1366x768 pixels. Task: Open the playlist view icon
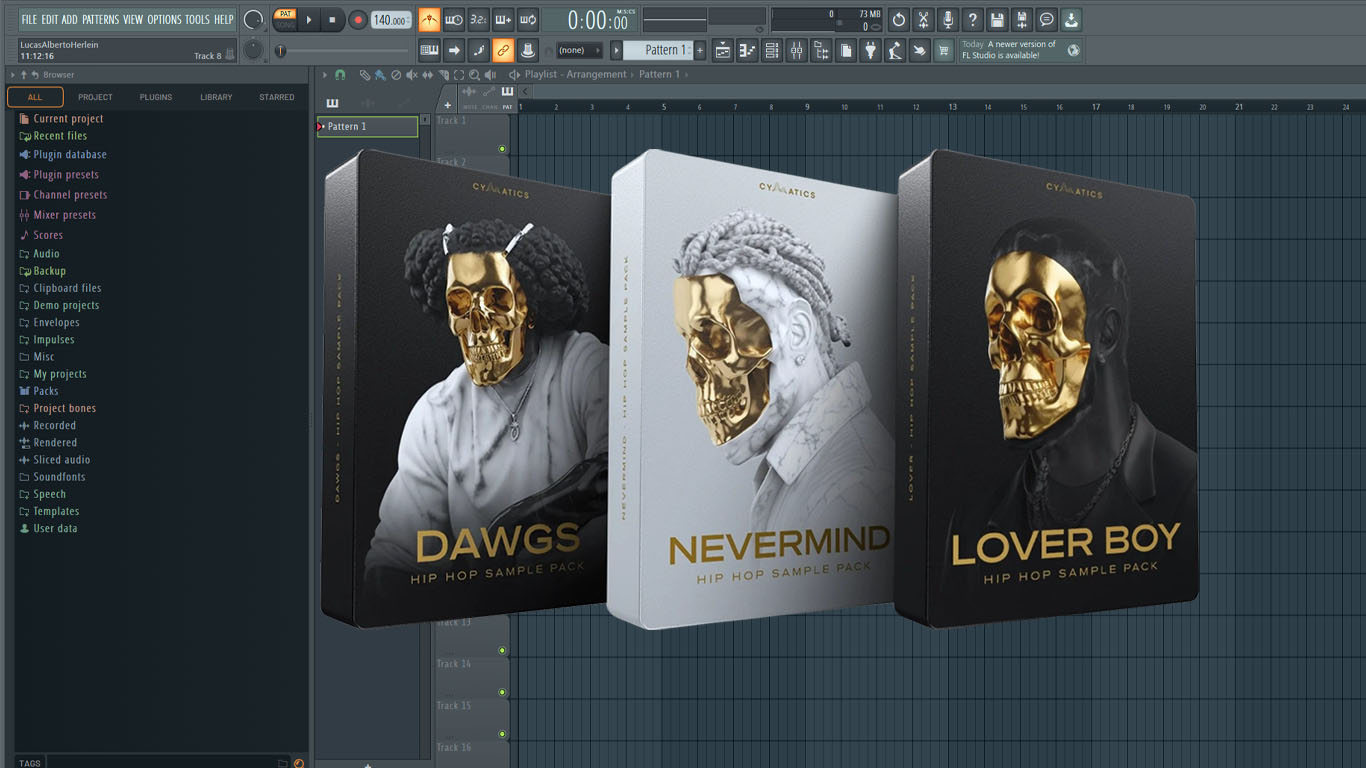coord(723,50)
